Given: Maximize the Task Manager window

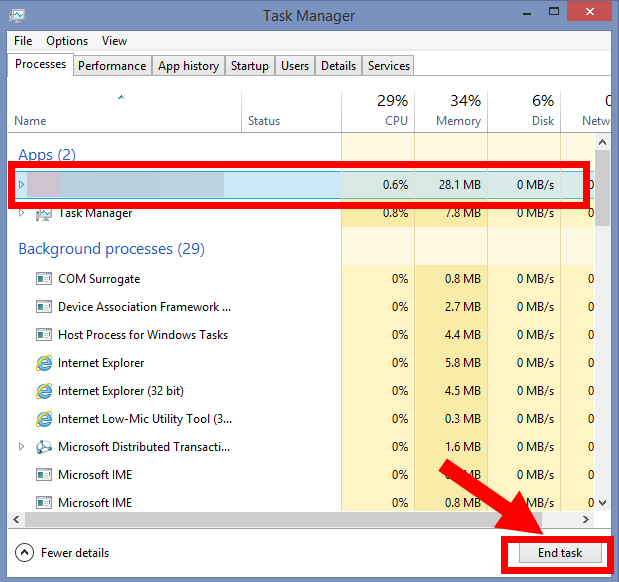Looking at the screenshot, I should pos(554,11).
